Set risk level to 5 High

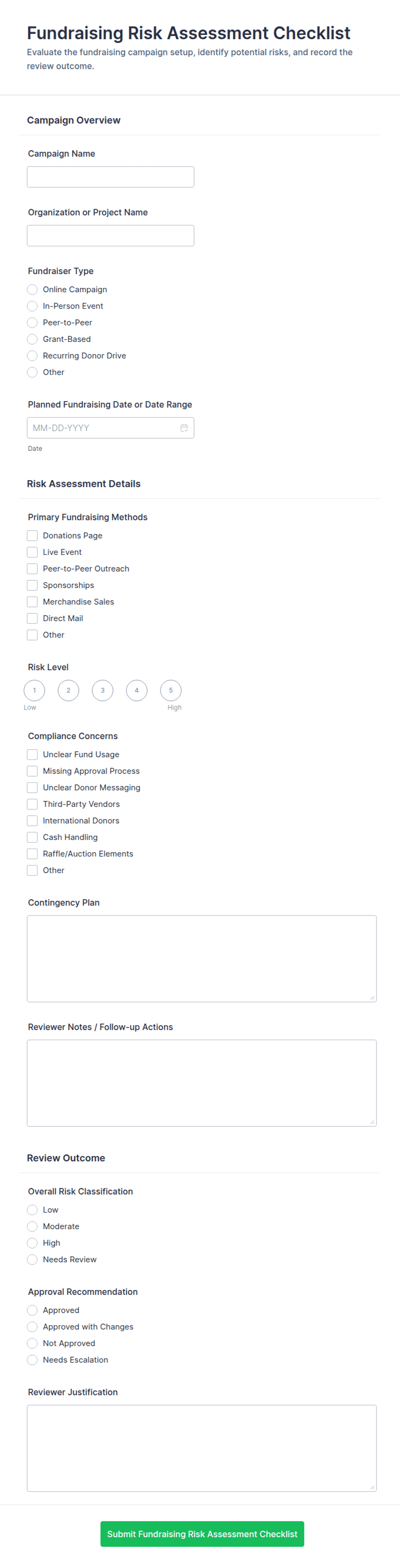[171, 690]
